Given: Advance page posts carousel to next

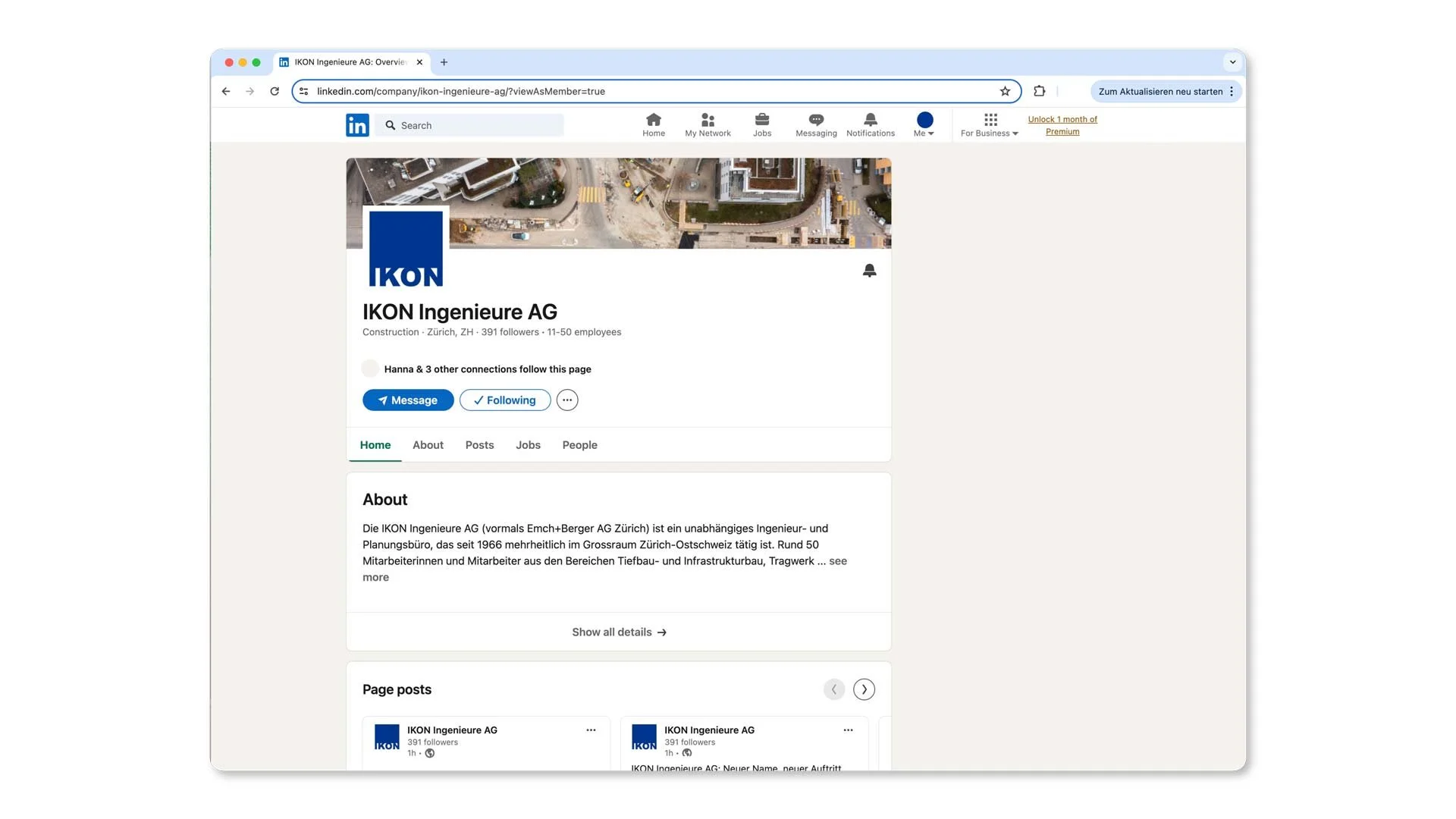Looking at the screenshot, I should tap(864, 689).
